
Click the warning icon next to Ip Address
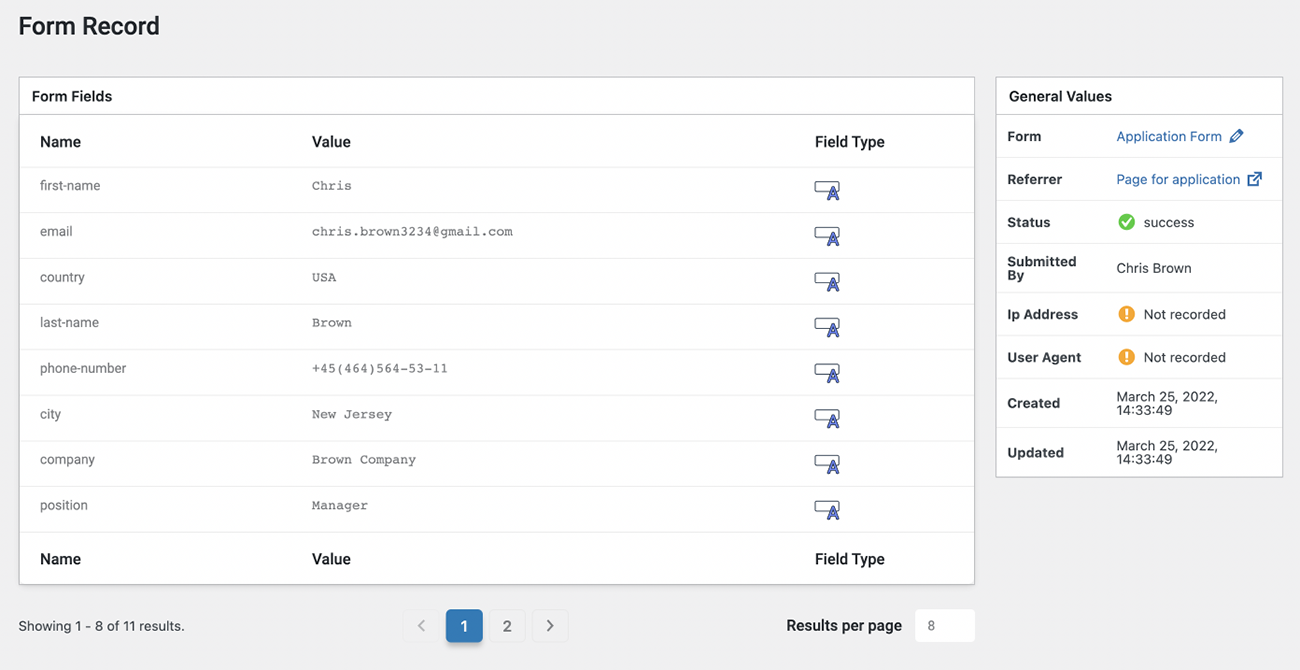pos(1127,314)
